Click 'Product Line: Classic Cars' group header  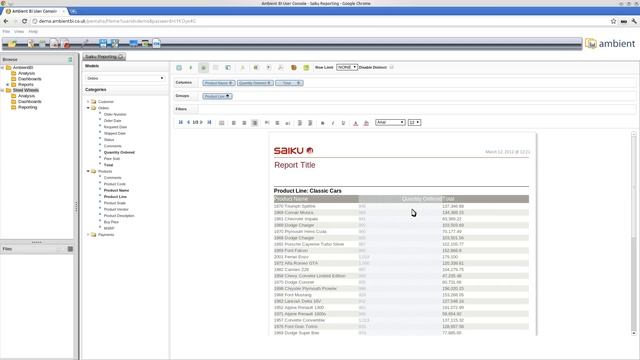(x=308, y=191)
